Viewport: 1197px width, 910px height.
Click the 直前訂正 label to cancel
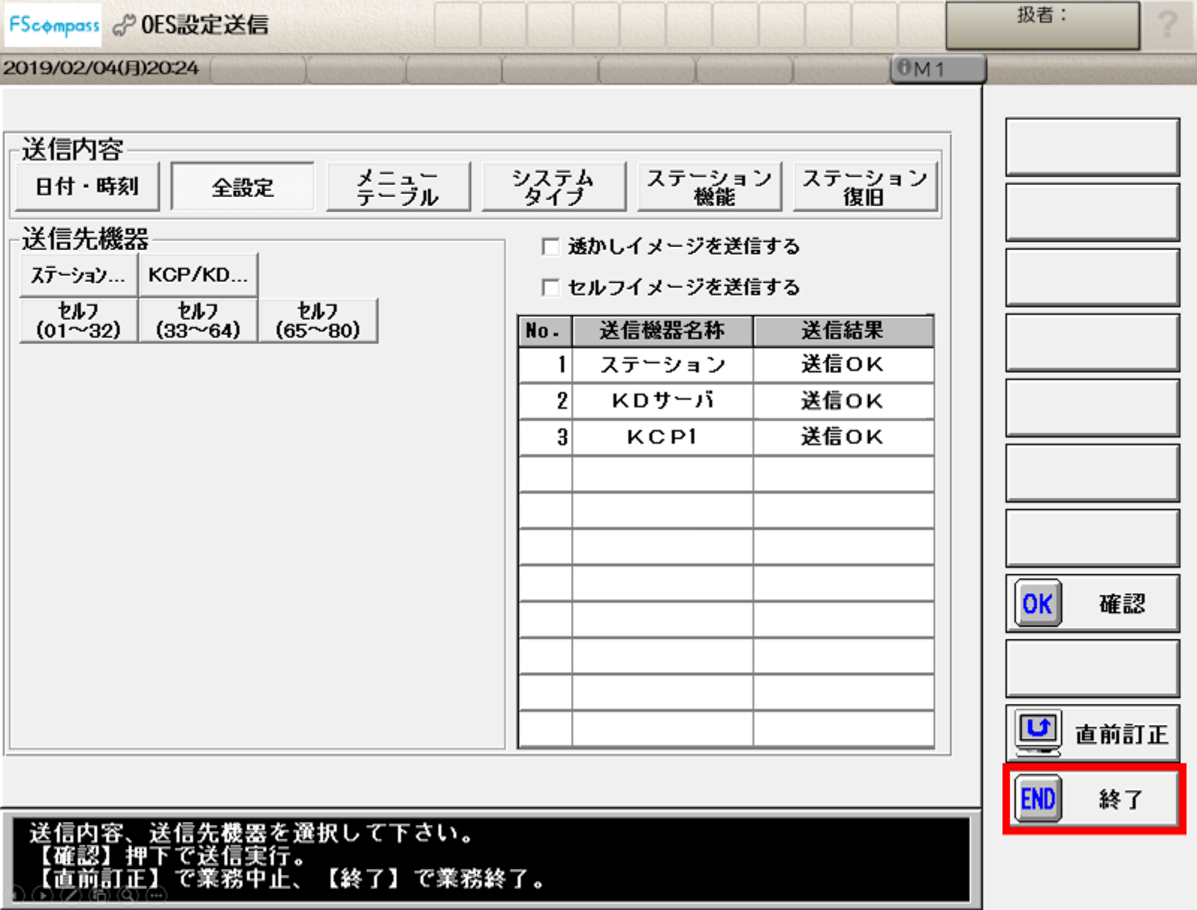click(1121, 734)
